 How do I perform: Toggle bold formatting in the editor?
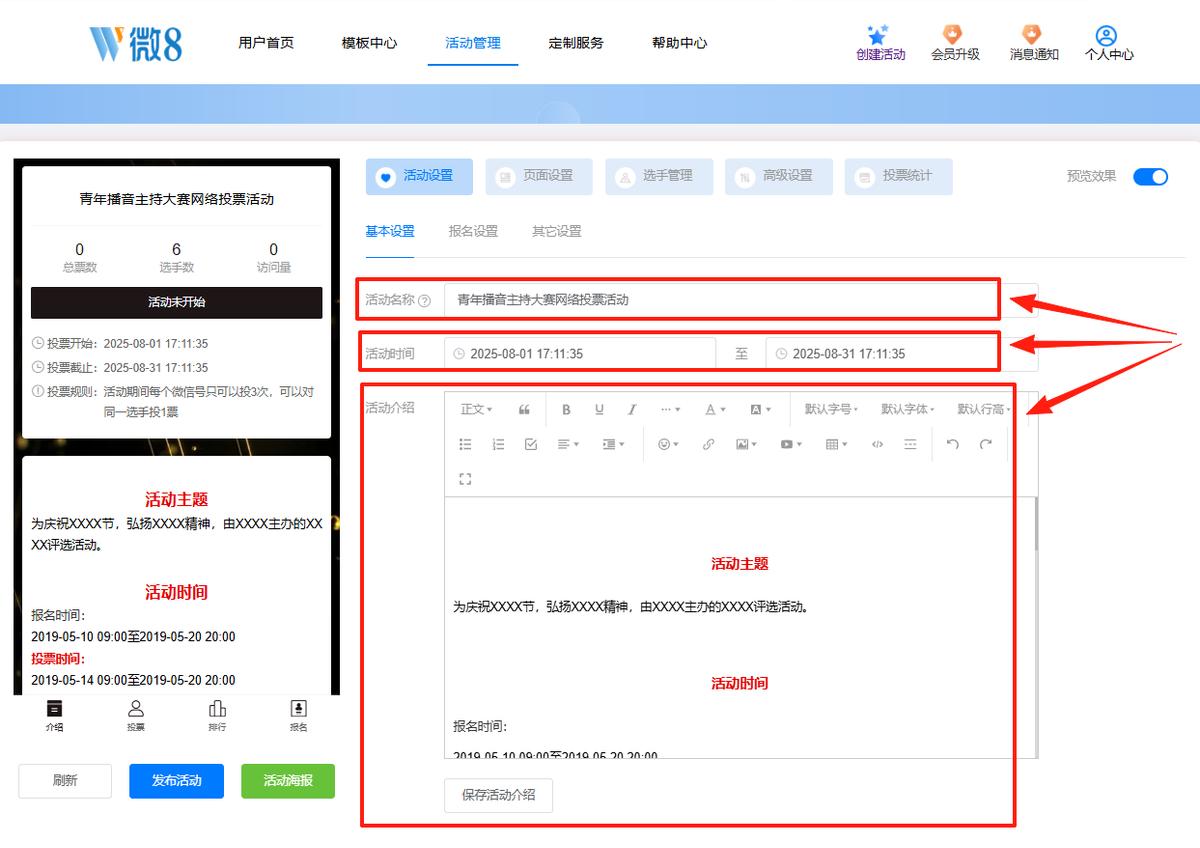pyautogui.click(x=566, y=409)
